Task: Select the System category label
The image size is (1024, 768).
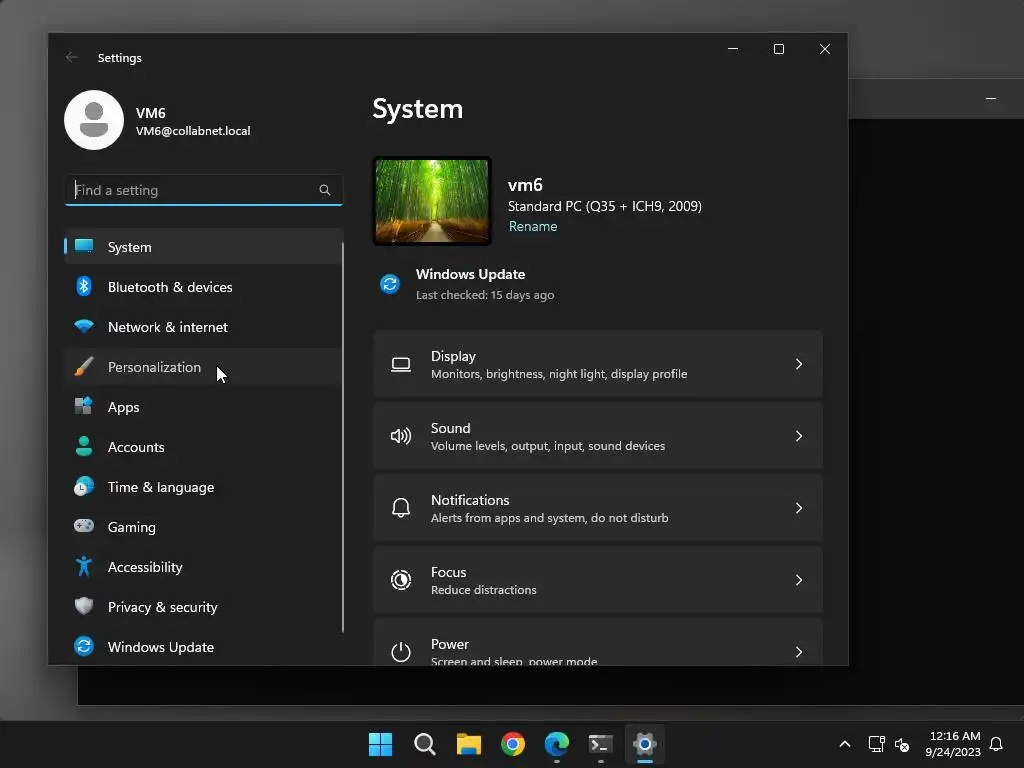Action: 129,247
